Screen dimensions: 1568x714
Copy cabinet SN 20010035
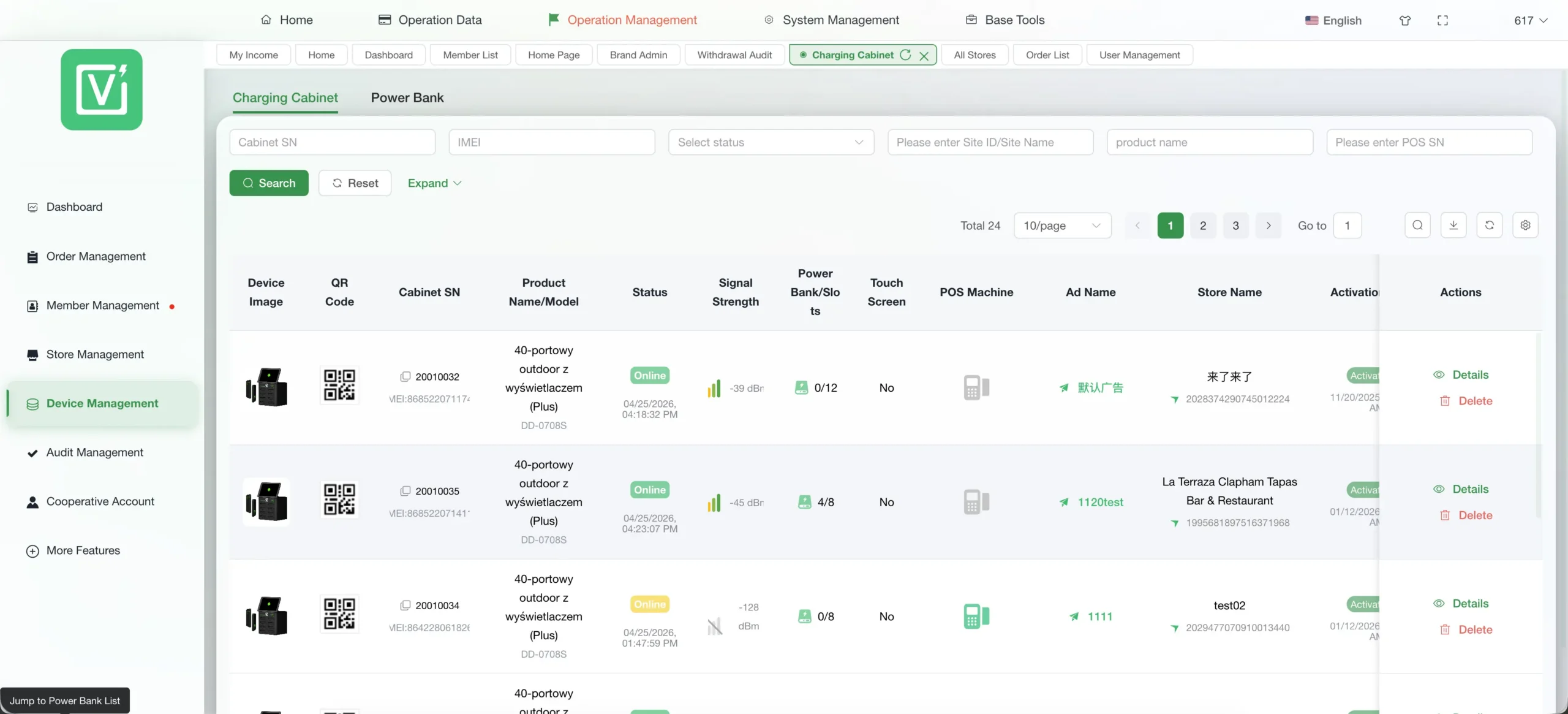405,491
